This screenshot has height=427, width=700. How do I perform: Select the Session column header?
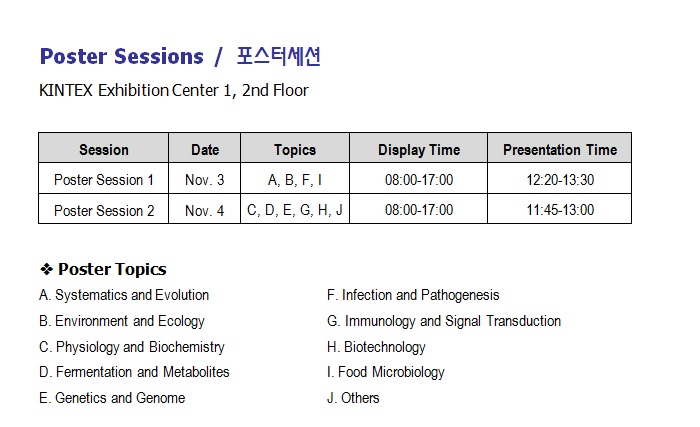[104, 150]
